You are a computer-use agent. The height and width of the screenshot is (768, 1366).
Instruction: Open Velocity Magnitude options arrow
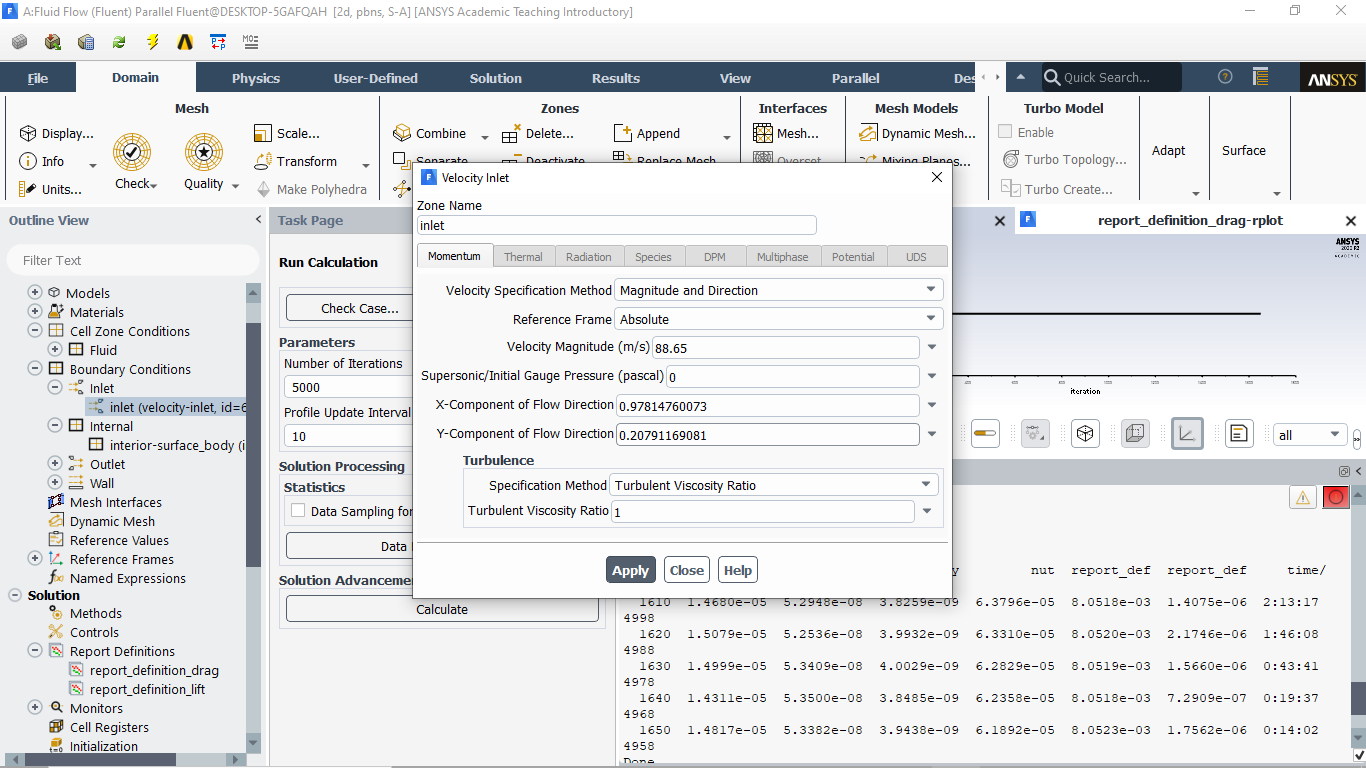coord(932,348)
